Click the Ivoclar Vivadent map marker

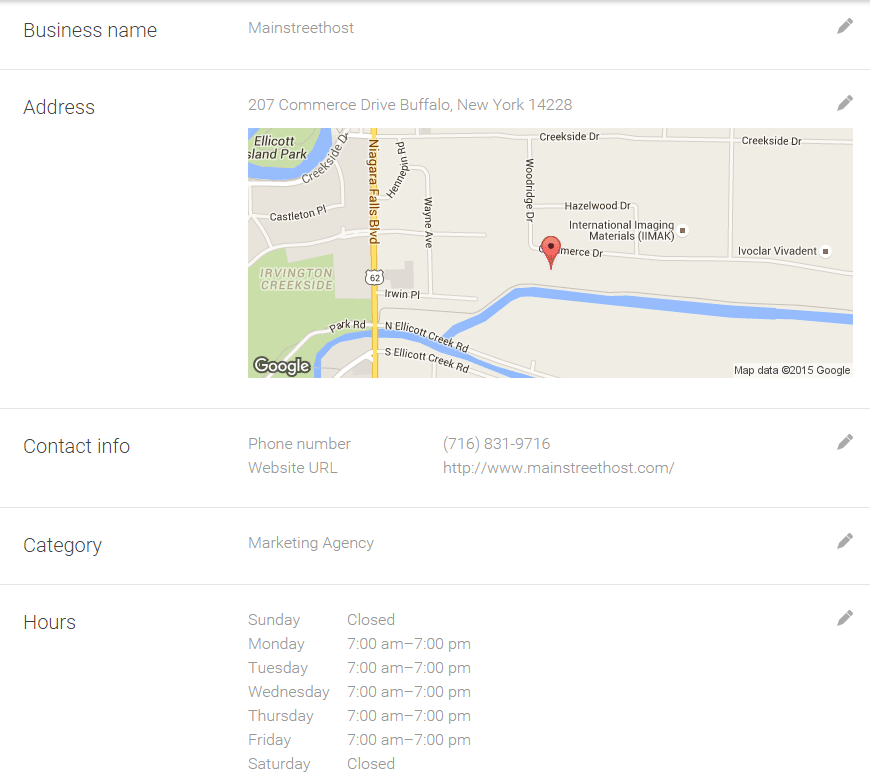pos(824,250)
